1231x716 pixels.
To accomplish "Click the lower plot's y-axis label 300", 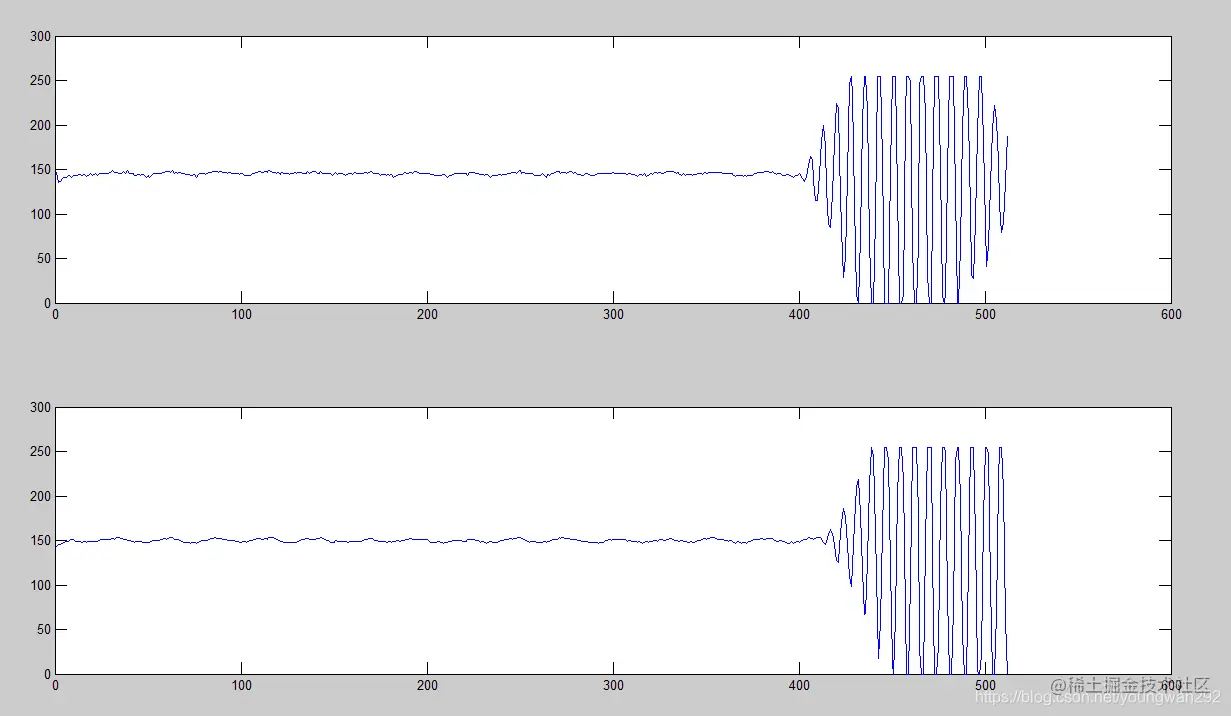I will point(40,408).
